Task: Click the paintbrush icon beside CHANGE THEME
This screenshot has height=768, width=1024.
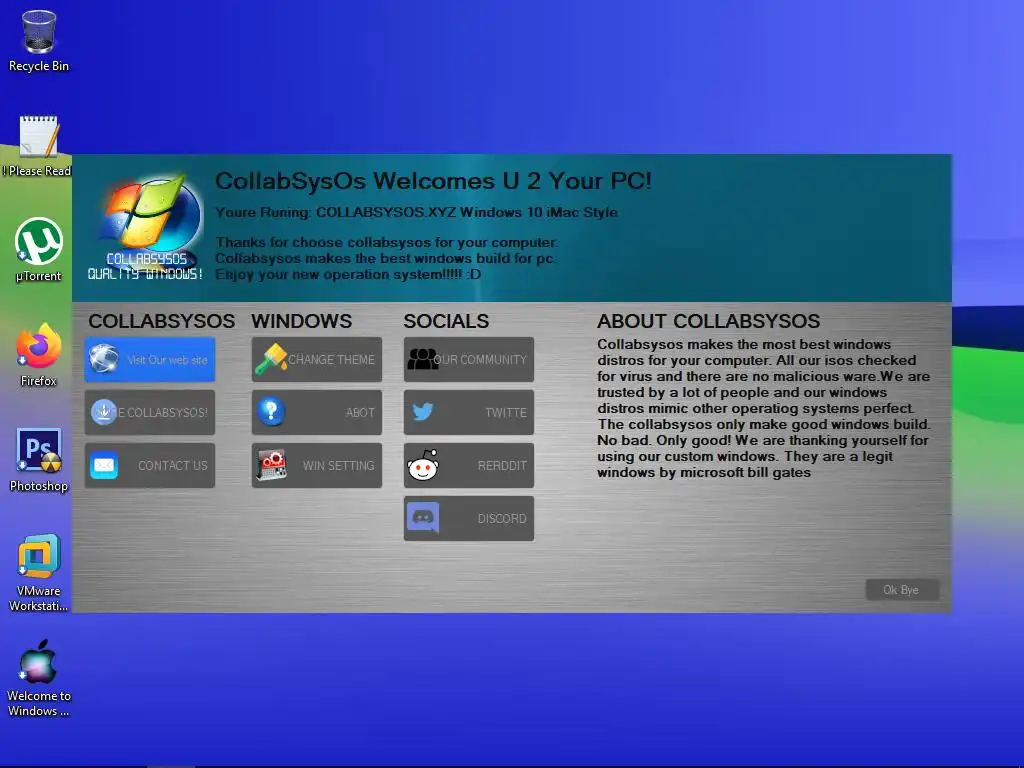Action: click(x=271, y=359)
